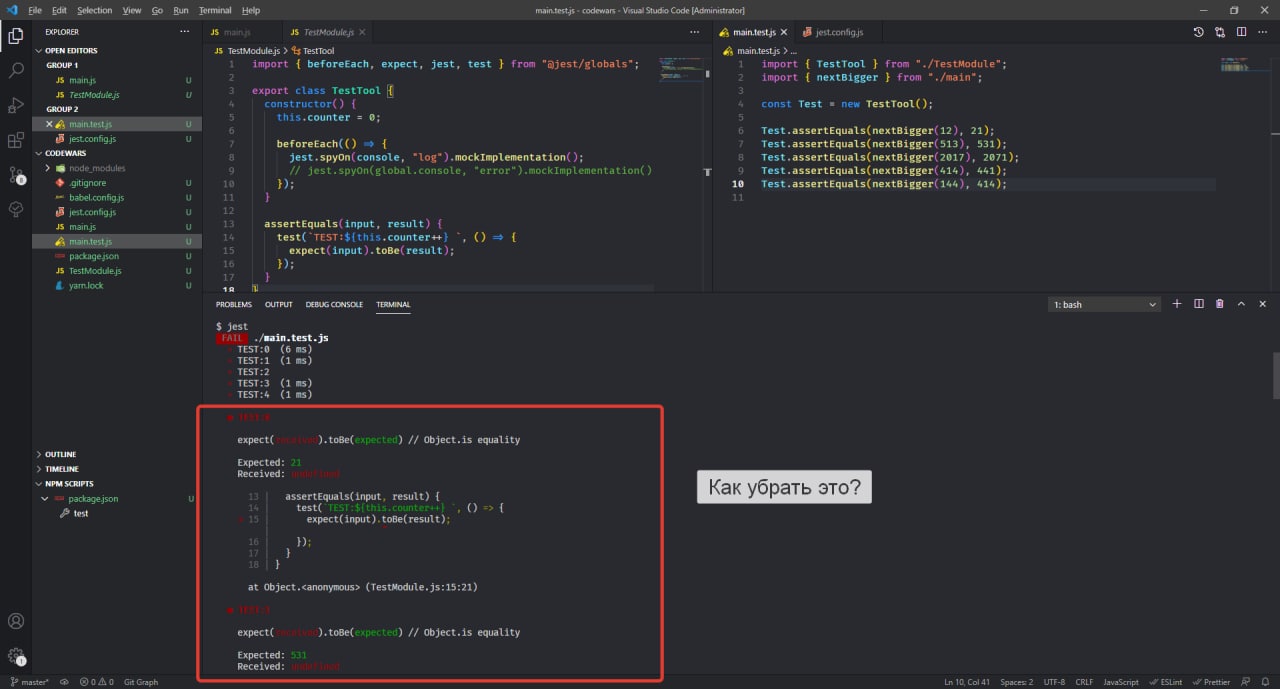Switch to the Problems panel tab

[234, 304]
